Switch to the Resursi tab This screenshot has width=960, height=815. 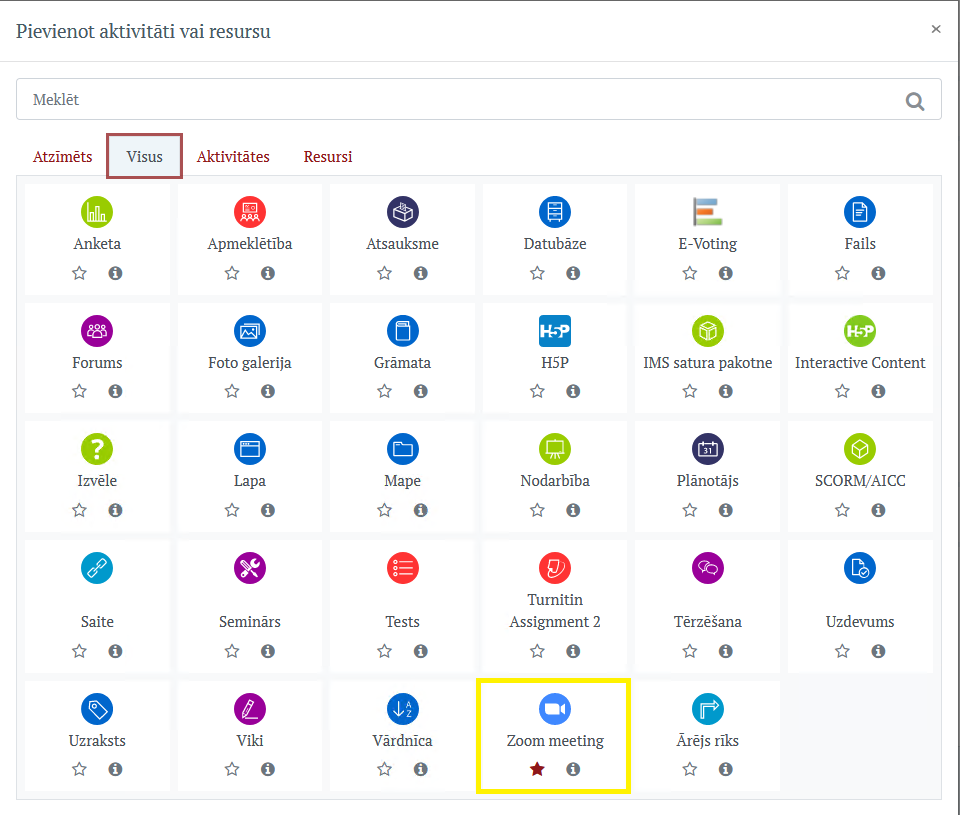point(328,157)
